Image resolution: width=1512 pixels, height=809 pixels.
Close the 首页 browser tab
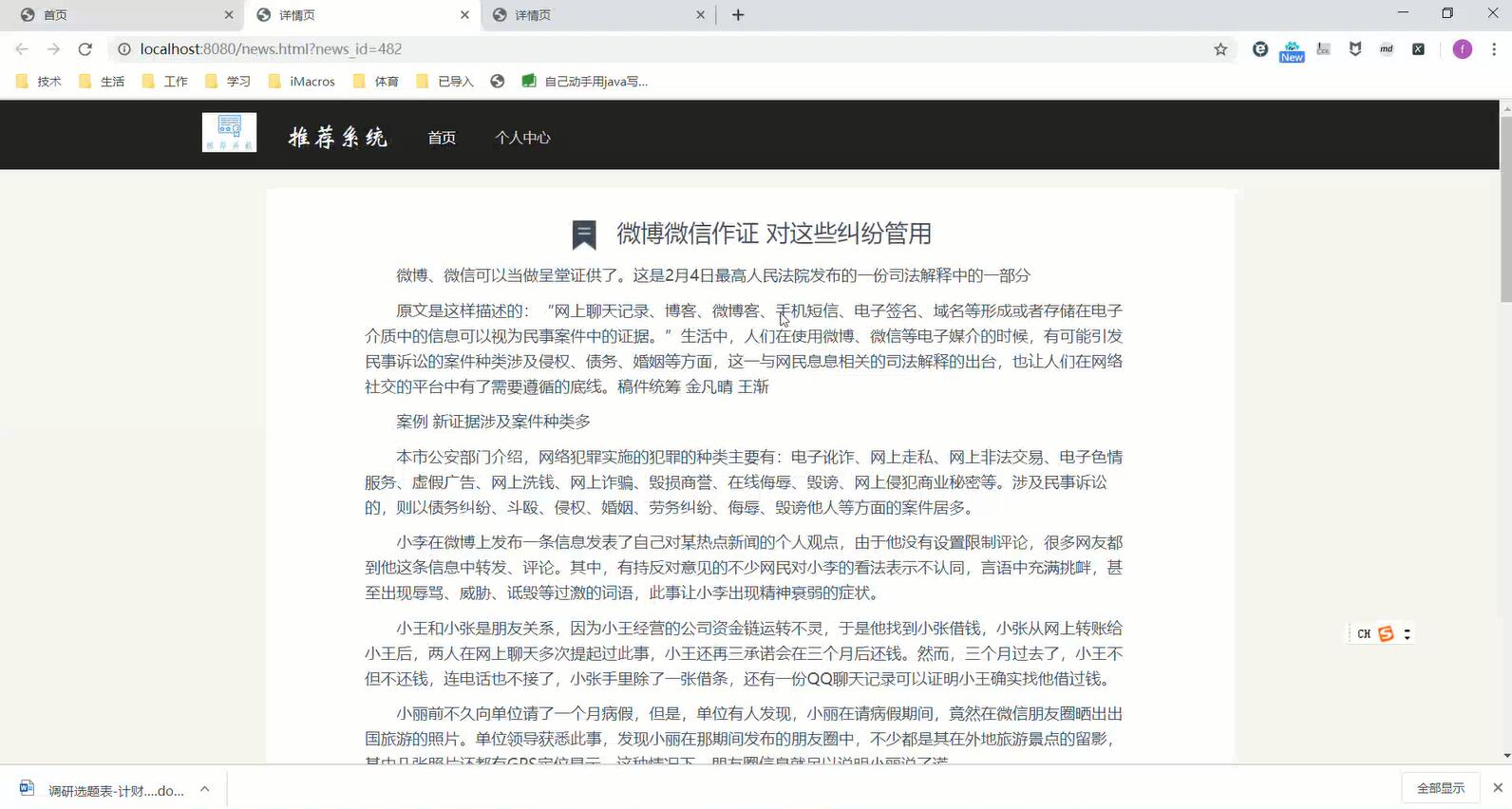[x=229, y=15]
